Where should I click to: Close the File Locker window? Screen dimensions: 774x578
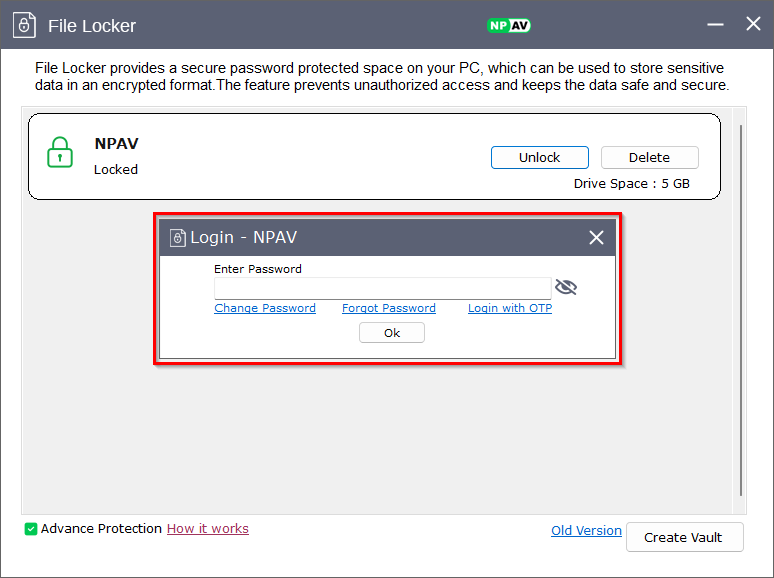pos(753,24)
